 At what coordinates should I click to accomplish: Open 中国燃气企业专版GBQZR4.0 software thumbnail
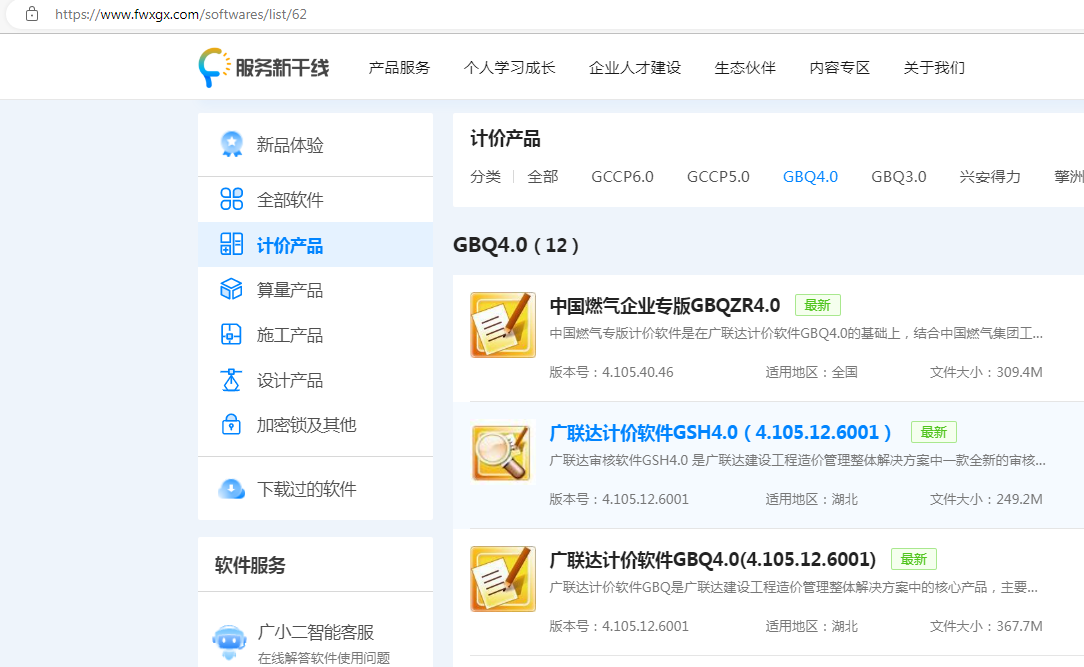503,325
